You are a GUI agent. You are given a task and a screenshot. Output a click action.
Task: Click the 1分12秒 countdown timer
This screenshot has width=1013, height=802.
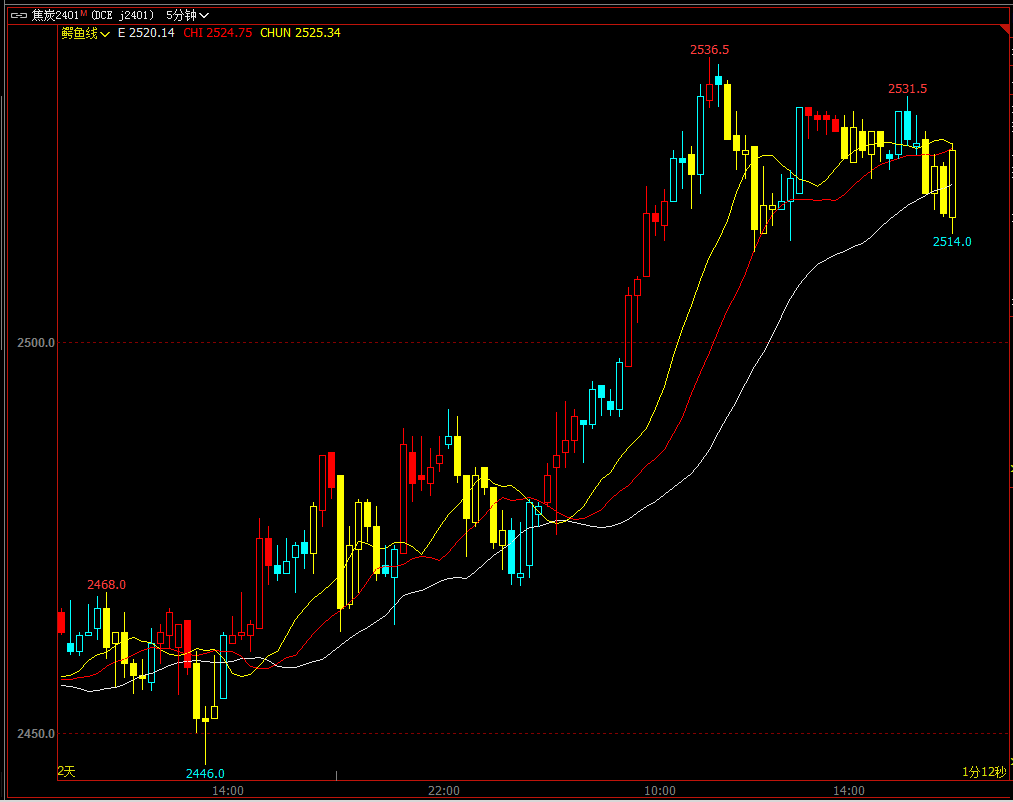(983, 771)
